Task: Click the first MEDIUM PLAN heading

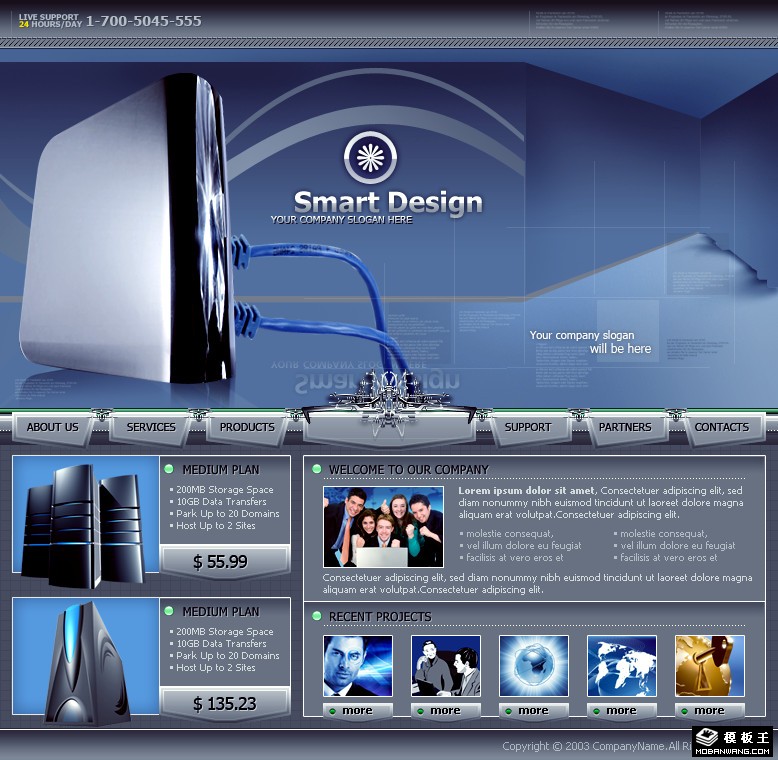Action: click(x=221, y=469)
